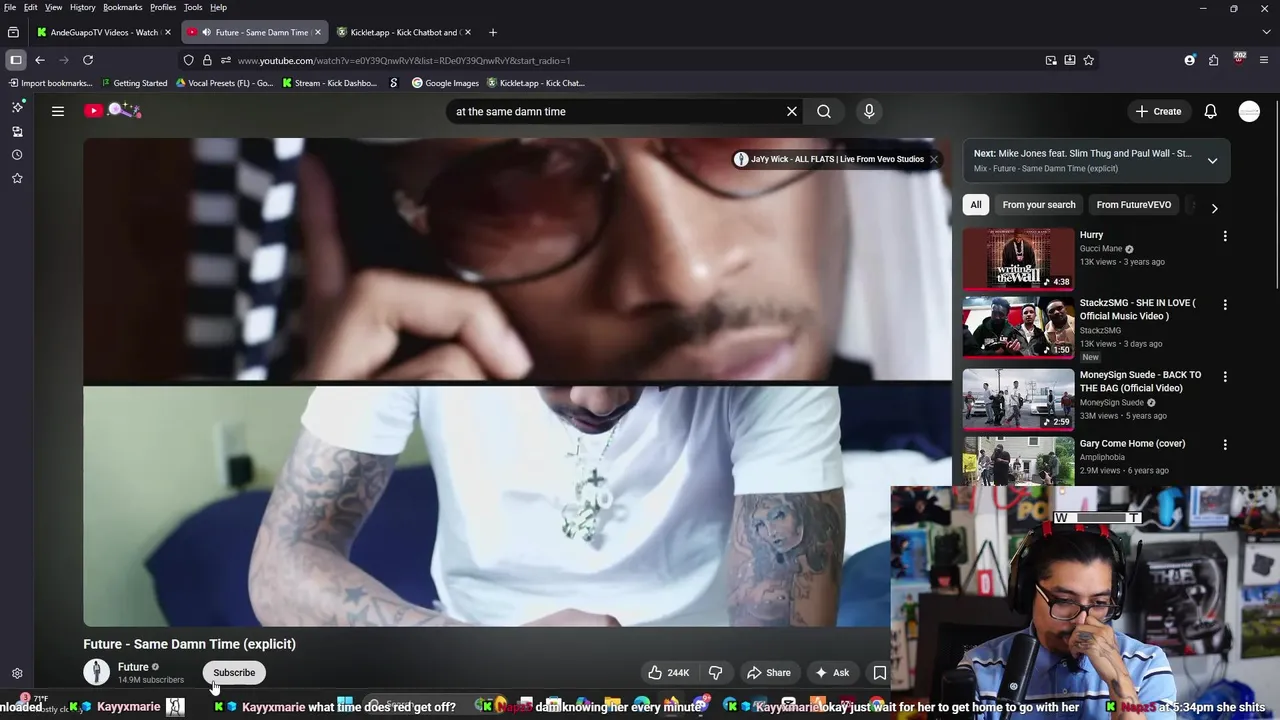Switch to AndeGuapoTV Videos tab
1280x720 pixels.
coord(103,32)
